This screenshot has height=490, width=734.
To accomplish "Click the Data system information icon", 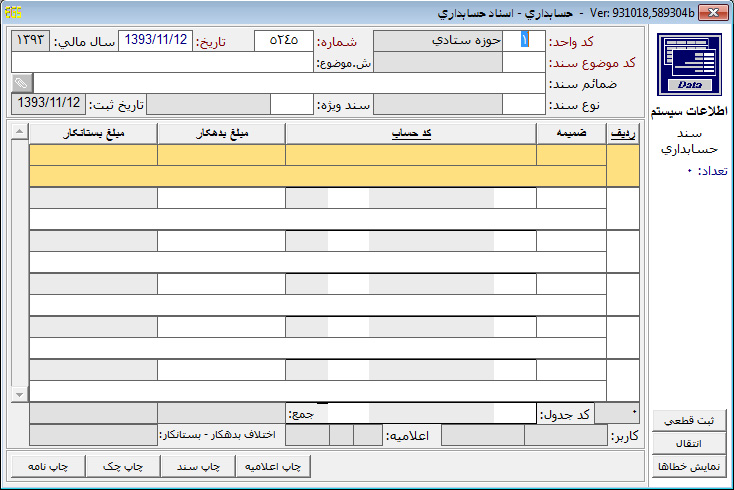I will pos(689,64).
